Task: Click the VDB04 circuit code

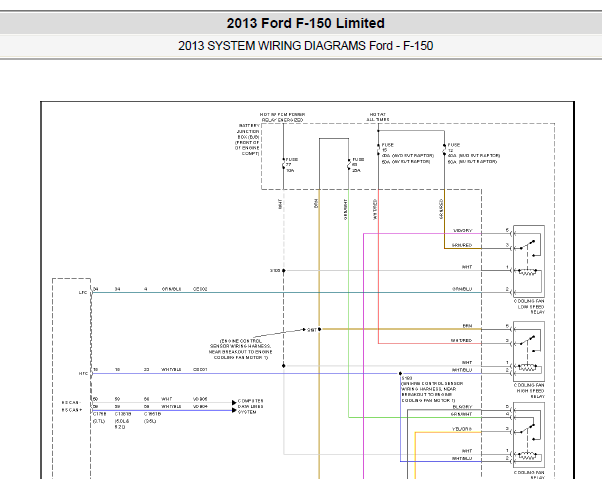Action: [200, 406]
